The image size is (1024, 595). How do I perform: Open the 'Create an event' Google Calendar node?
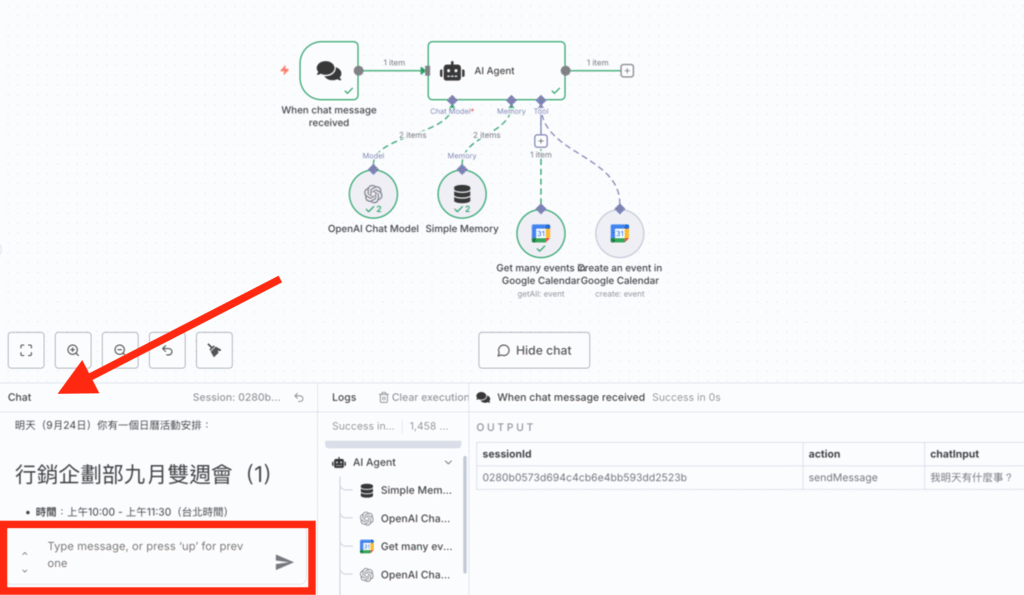click(x=620, y=234)
